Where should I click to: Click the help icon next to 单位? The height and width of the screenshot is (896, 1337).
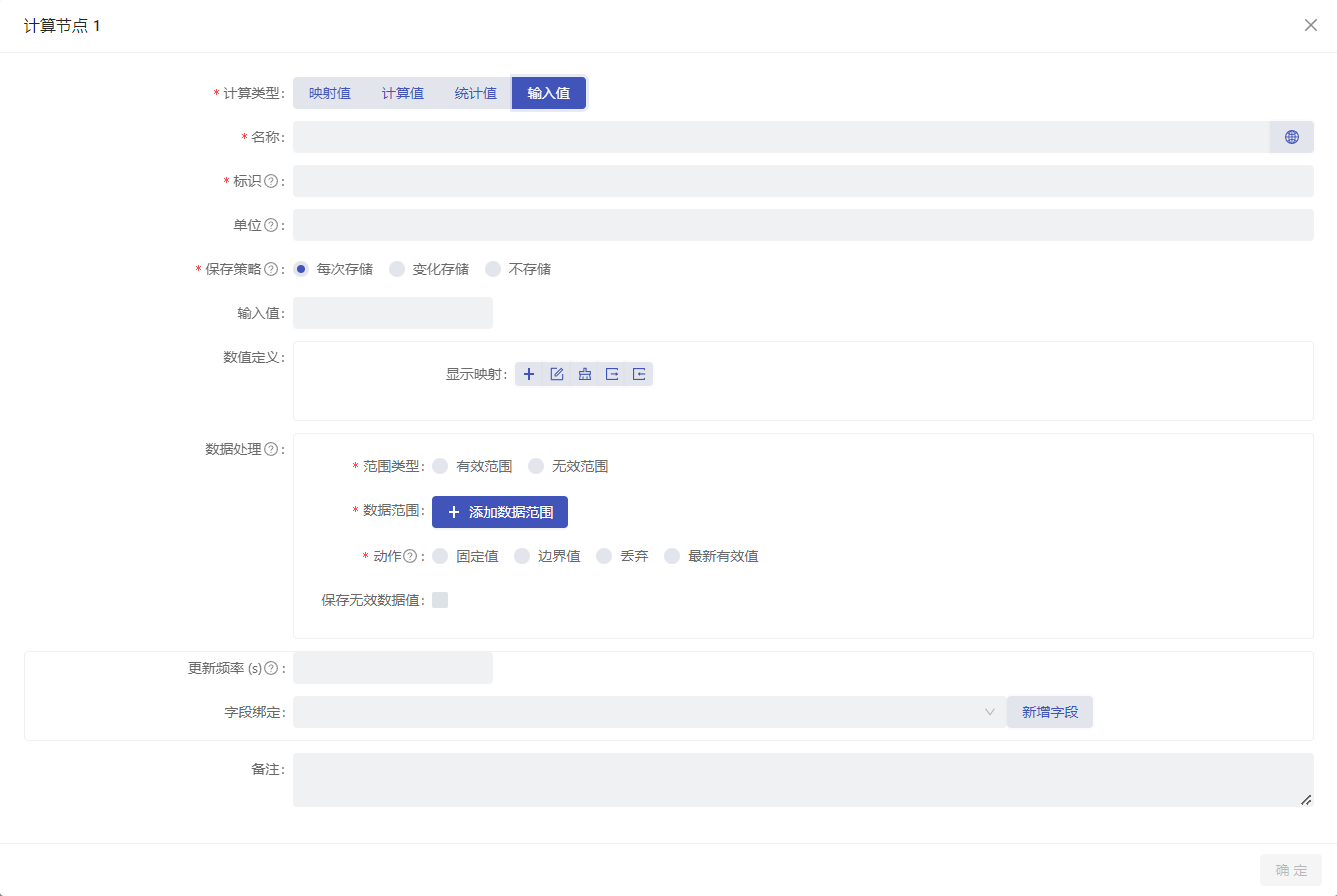270,225
